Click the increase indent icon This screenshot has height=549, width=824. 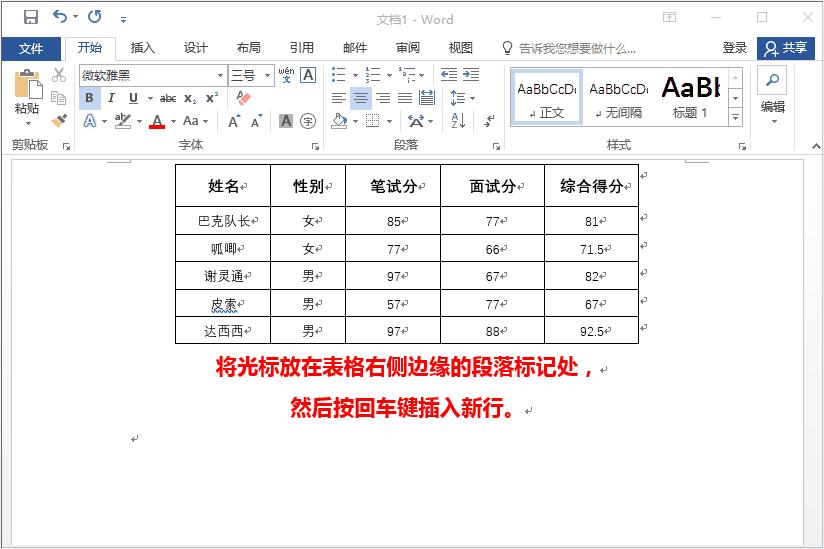[x=471, y=75]
